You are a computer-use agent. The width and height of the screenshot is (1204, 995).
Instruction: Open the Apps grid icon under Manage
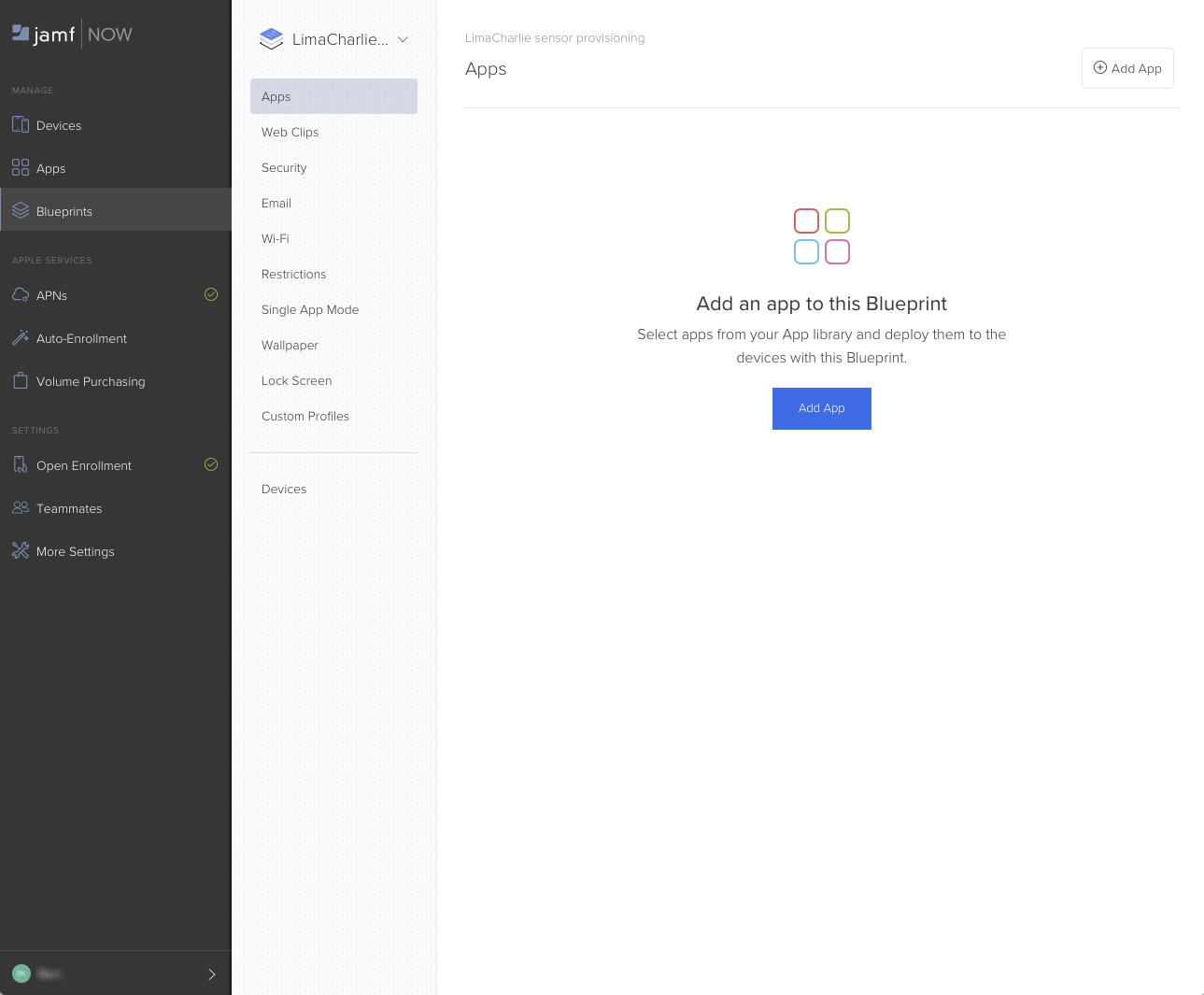point(21,168)
